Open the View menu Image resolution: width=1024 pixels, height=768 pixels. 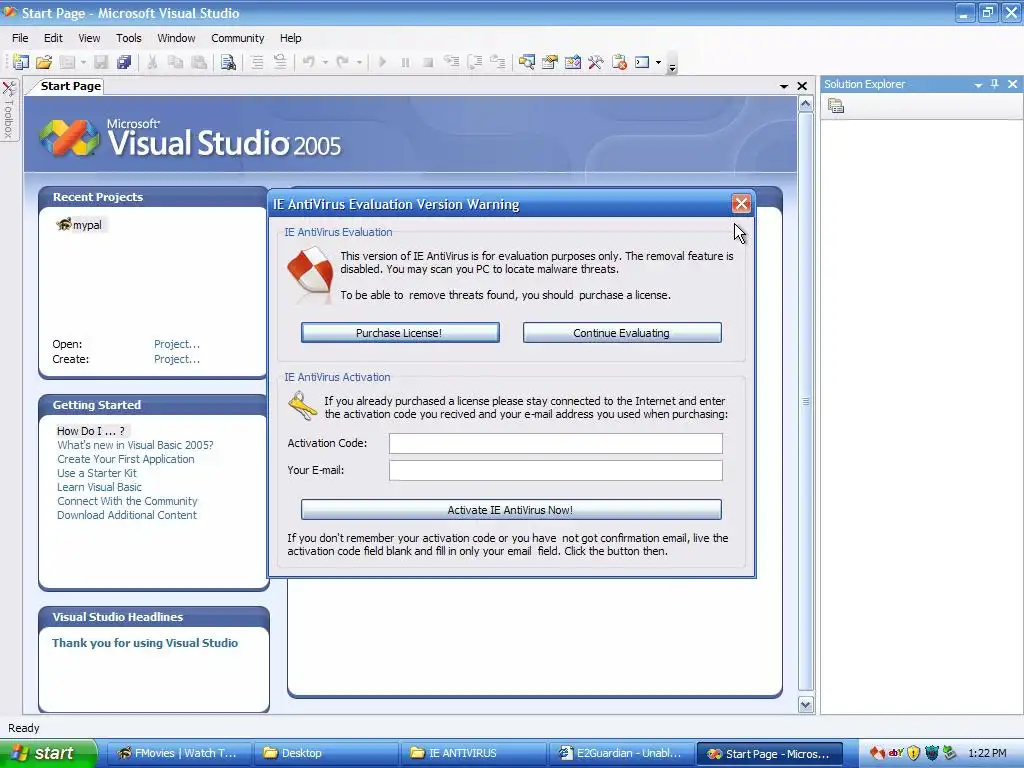click(x=89, y=38)
